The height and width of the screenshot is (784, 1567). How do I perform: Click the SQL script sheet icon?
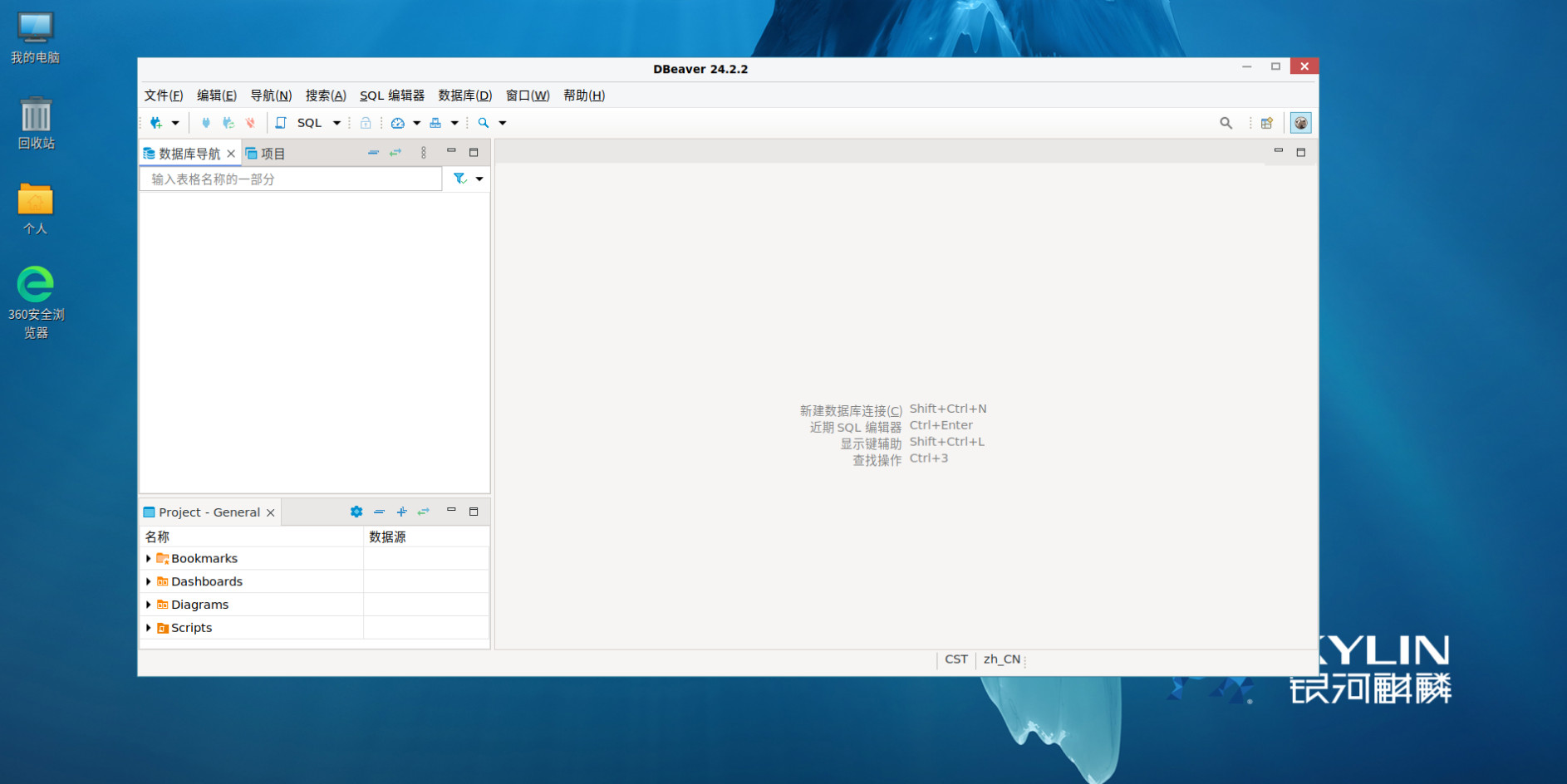[x=281, y=123]
